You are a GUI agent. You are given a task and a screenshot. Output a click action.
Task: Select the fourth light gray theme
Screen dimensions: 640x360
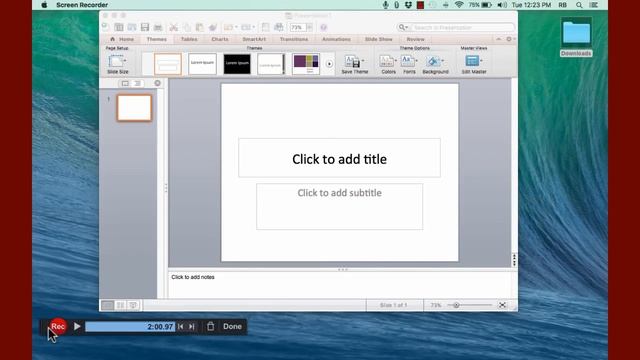(271, 64)
